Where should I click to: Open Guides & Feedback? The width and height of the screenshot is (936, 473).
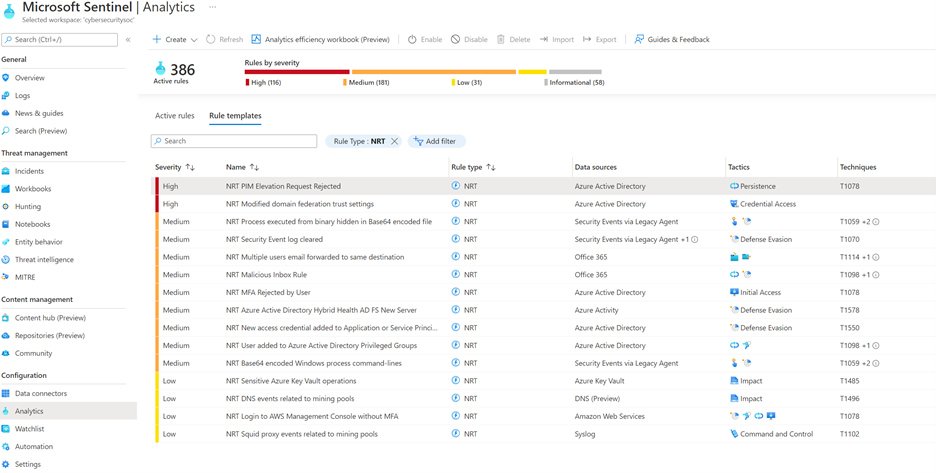tap(672, 39)
